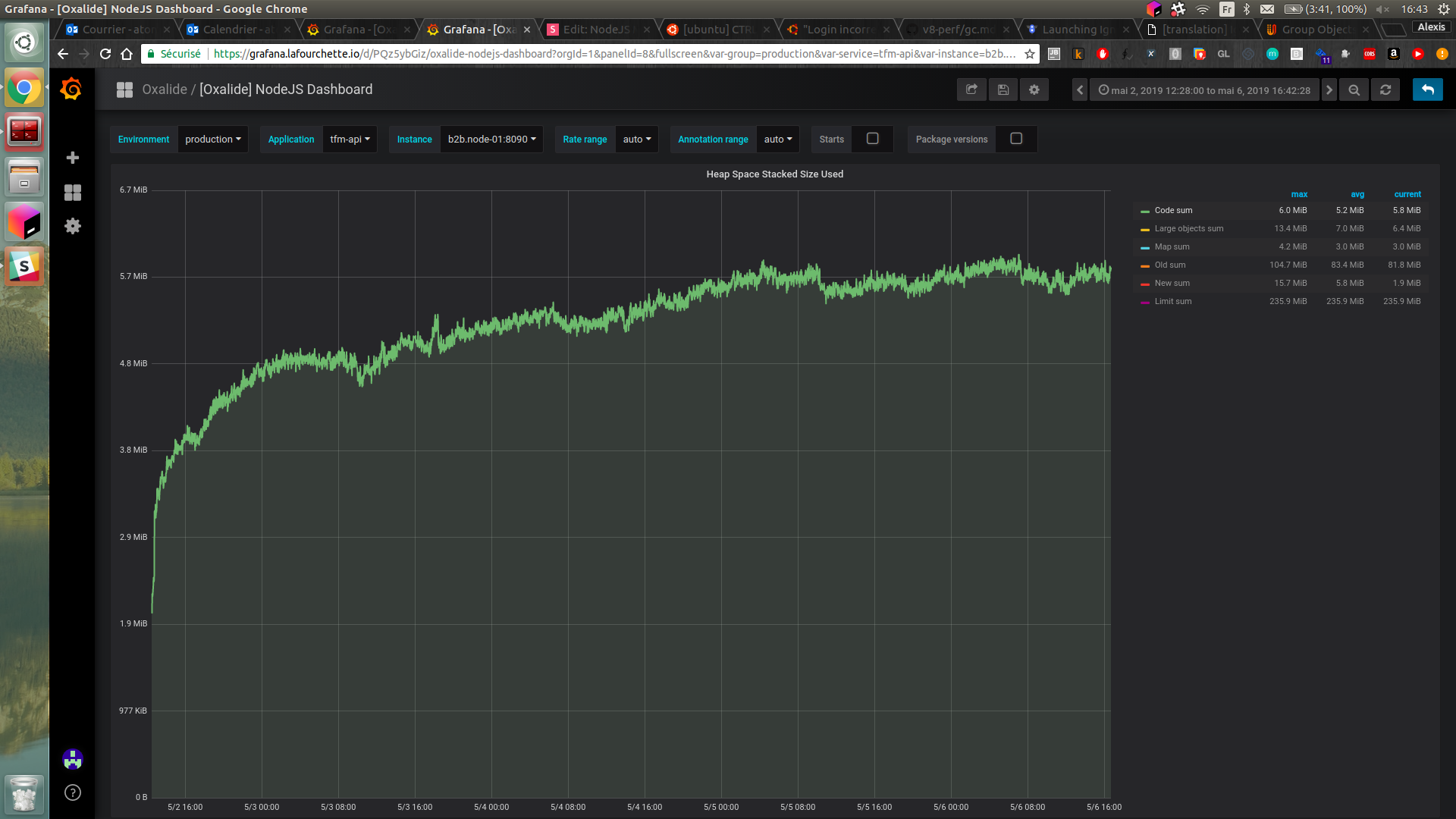Zoom out the time range
The height and width of the screenshot is (819, 1456).
click(1354, 89)
